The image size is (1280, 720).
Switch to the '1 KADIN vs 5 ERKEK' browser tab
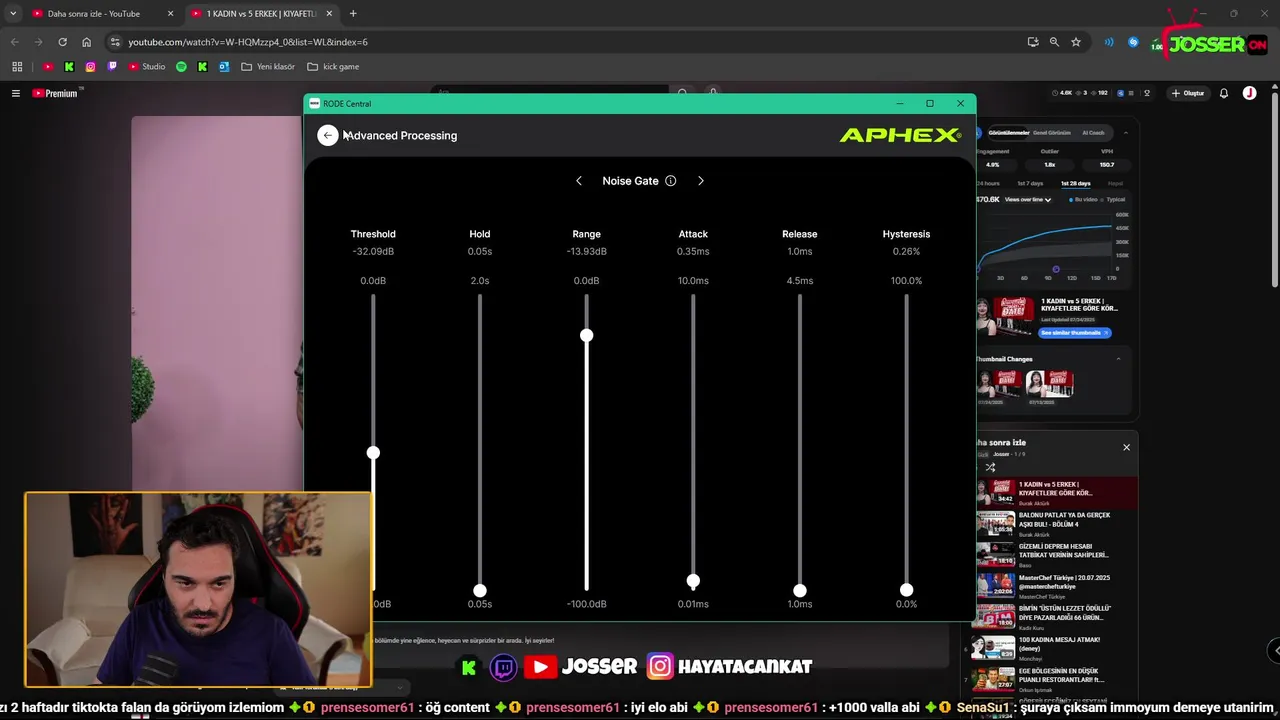[x=261, y=14]
